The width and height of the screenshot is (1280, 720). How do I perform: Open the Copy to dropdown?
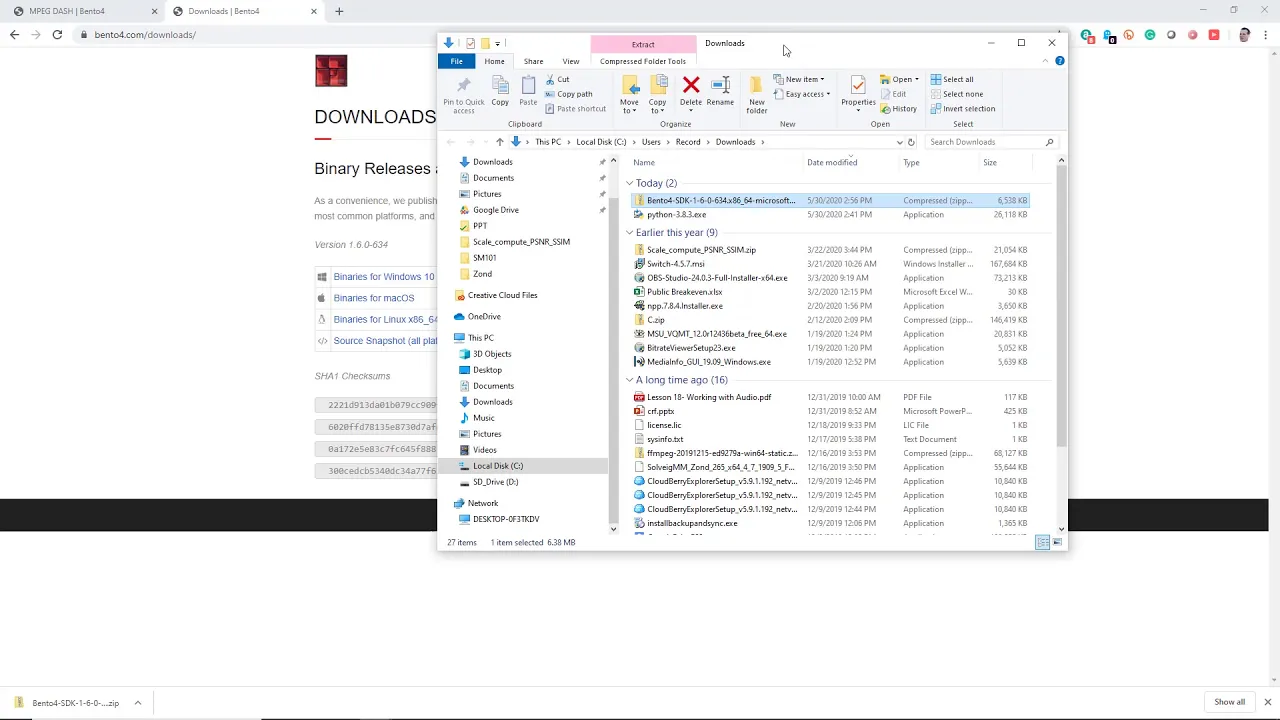tap(657, 106)
